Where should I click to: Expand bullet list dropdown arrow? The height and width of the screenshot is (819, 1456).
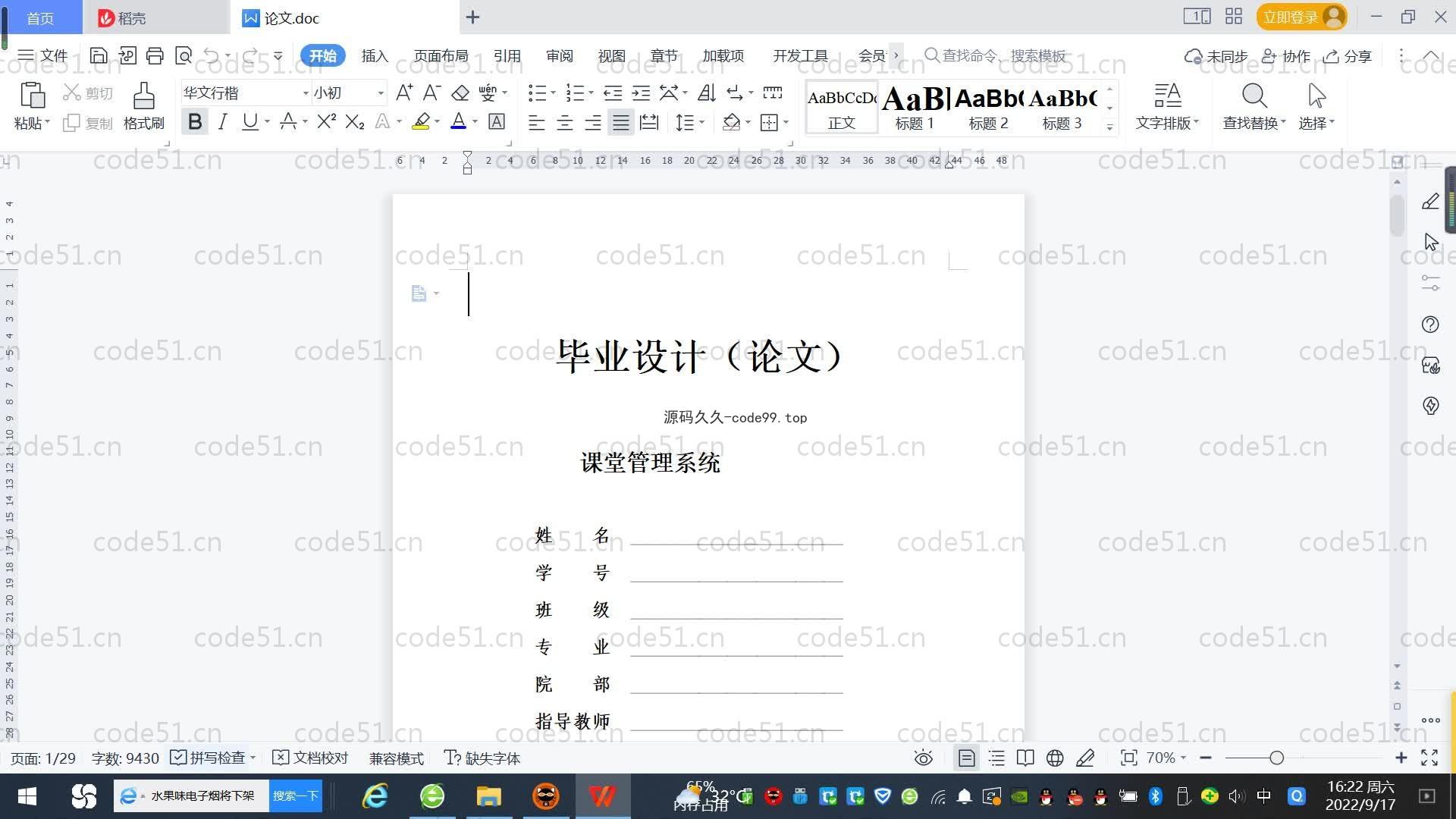coord(553,93)
